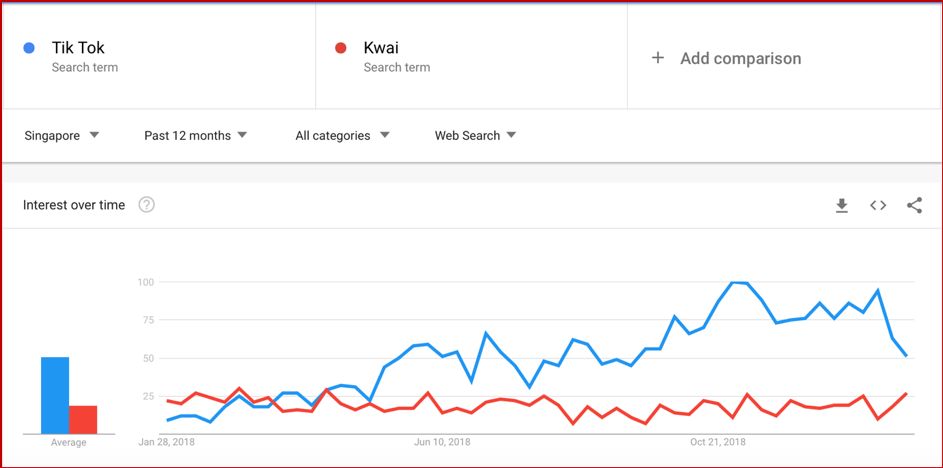Open the embed code icon
The height and width of the screenshot is (468, 943).
click(x=878, y=205)
